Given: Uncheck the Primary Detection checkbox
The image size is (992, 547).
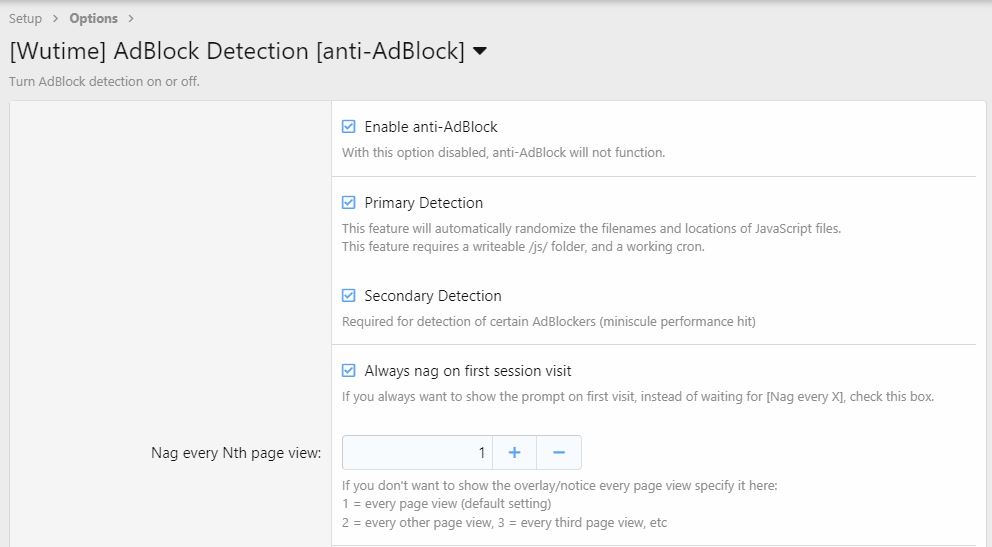Looking at the screenshot, I should point(349,202).
